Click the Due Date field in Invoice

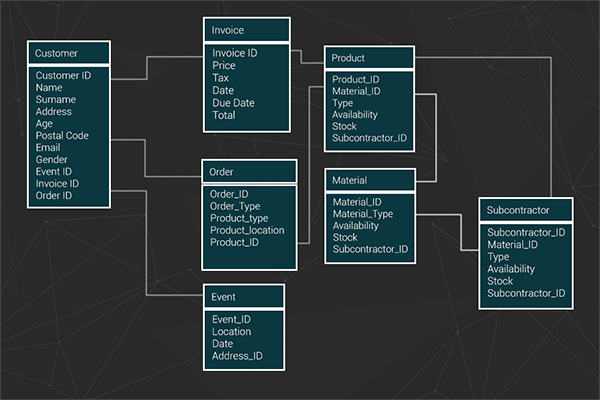pyautogui.click(x=234, y=103)
